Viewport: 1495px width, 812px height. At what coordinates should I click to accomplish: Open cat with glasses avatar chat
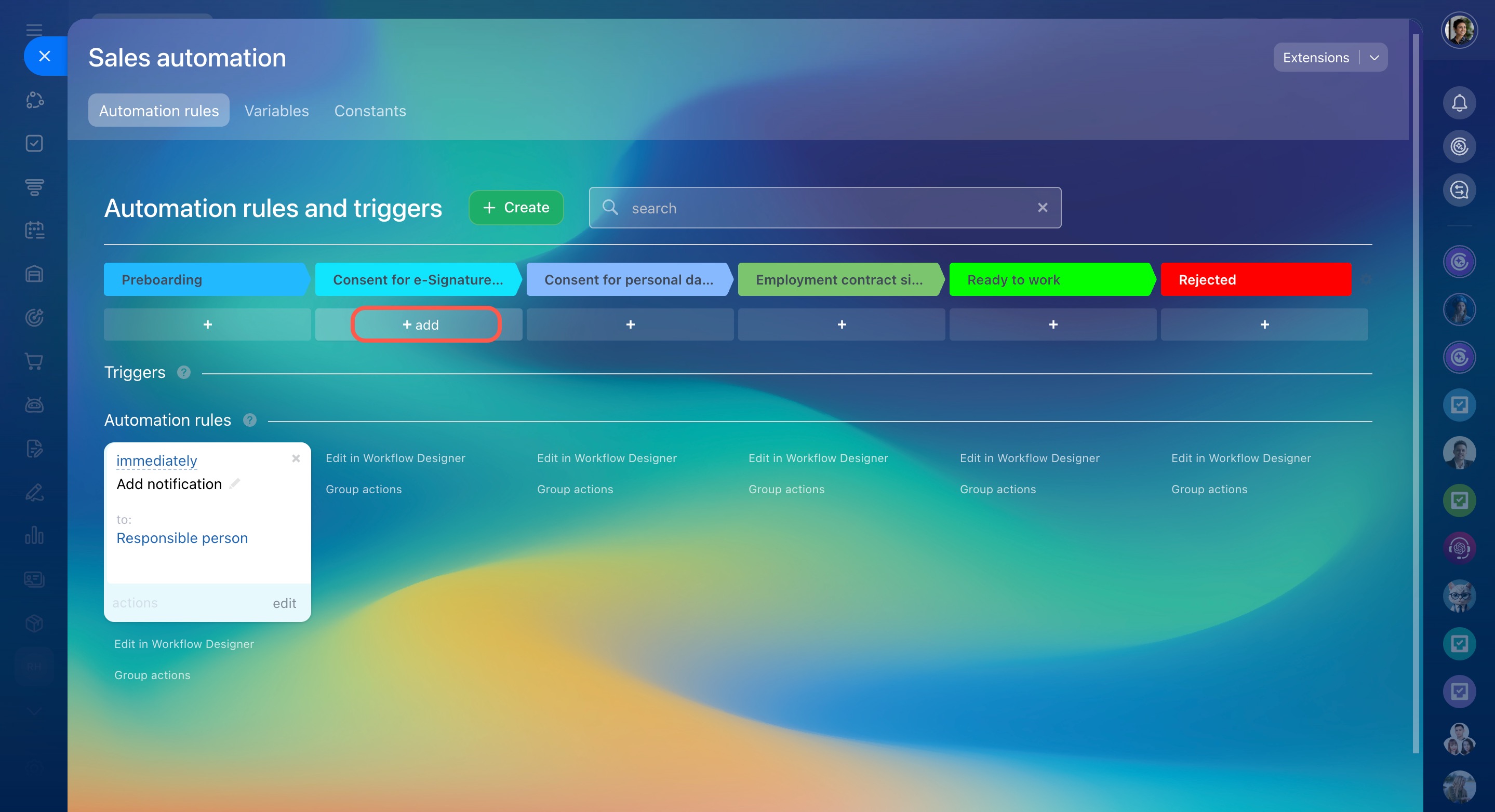pos(1459,596)
